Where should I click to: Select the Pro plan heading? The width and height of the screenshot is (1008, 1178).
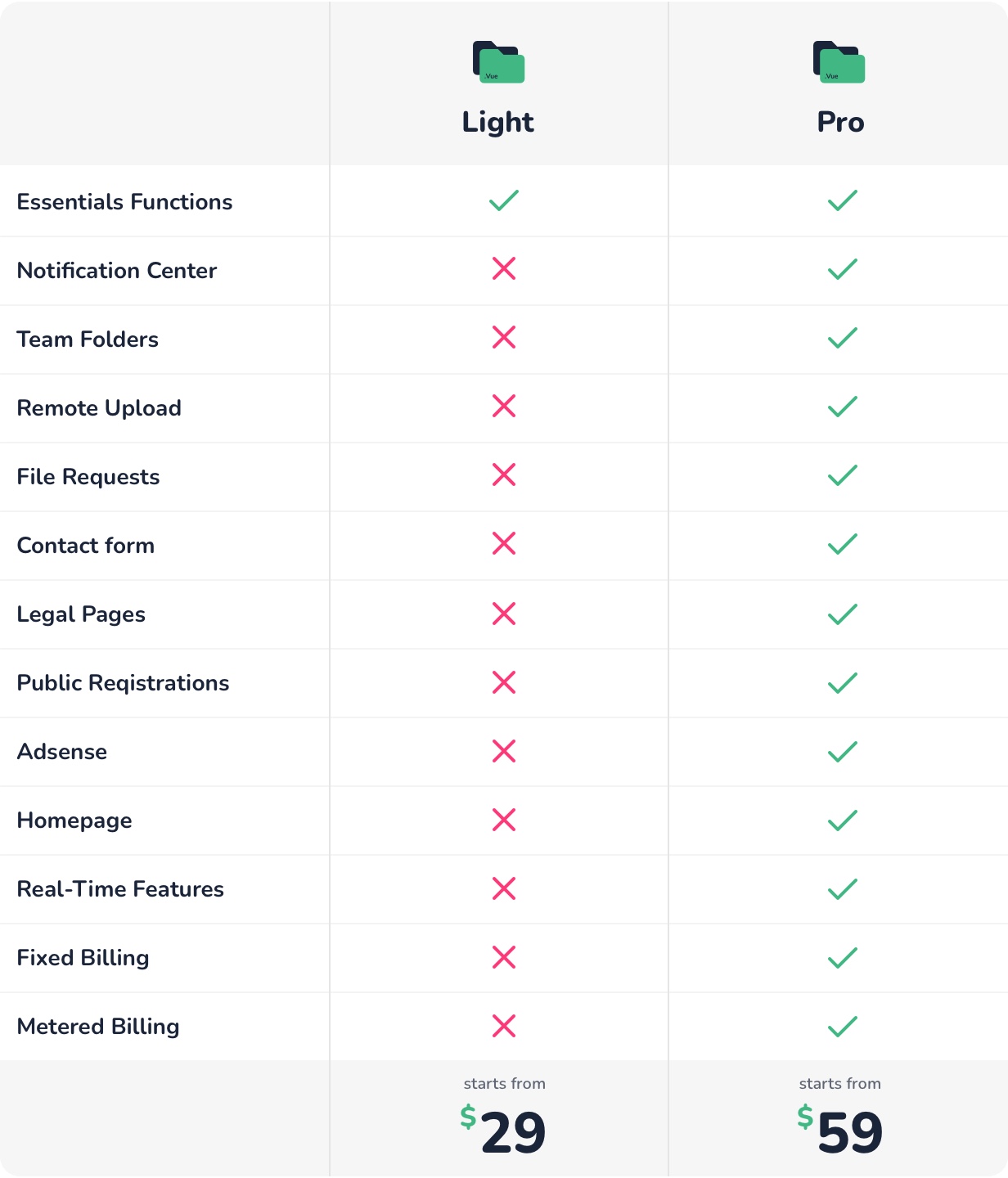[840, 123]
